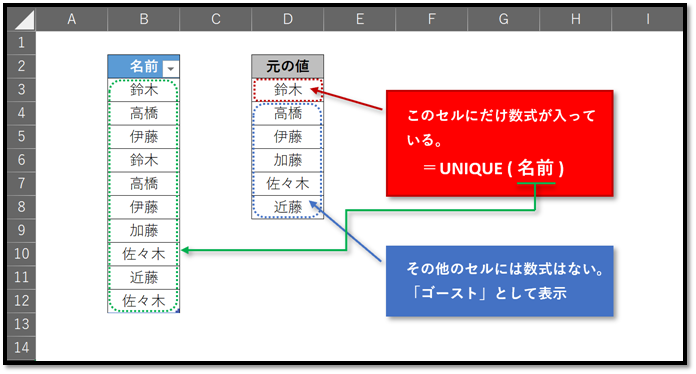Select row 11 header
The height and width of the screenshot is (374, 696).
point(21,278)
